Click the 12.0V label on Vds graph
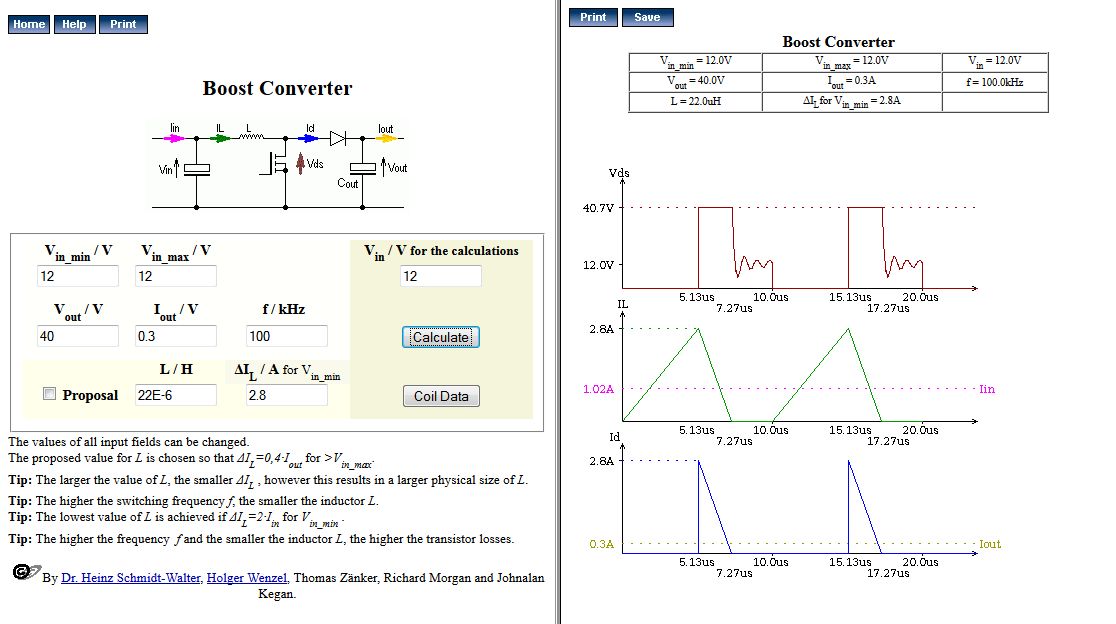Image resolution: width=1116 pixels, height=624 pixels. coord(598,265)
